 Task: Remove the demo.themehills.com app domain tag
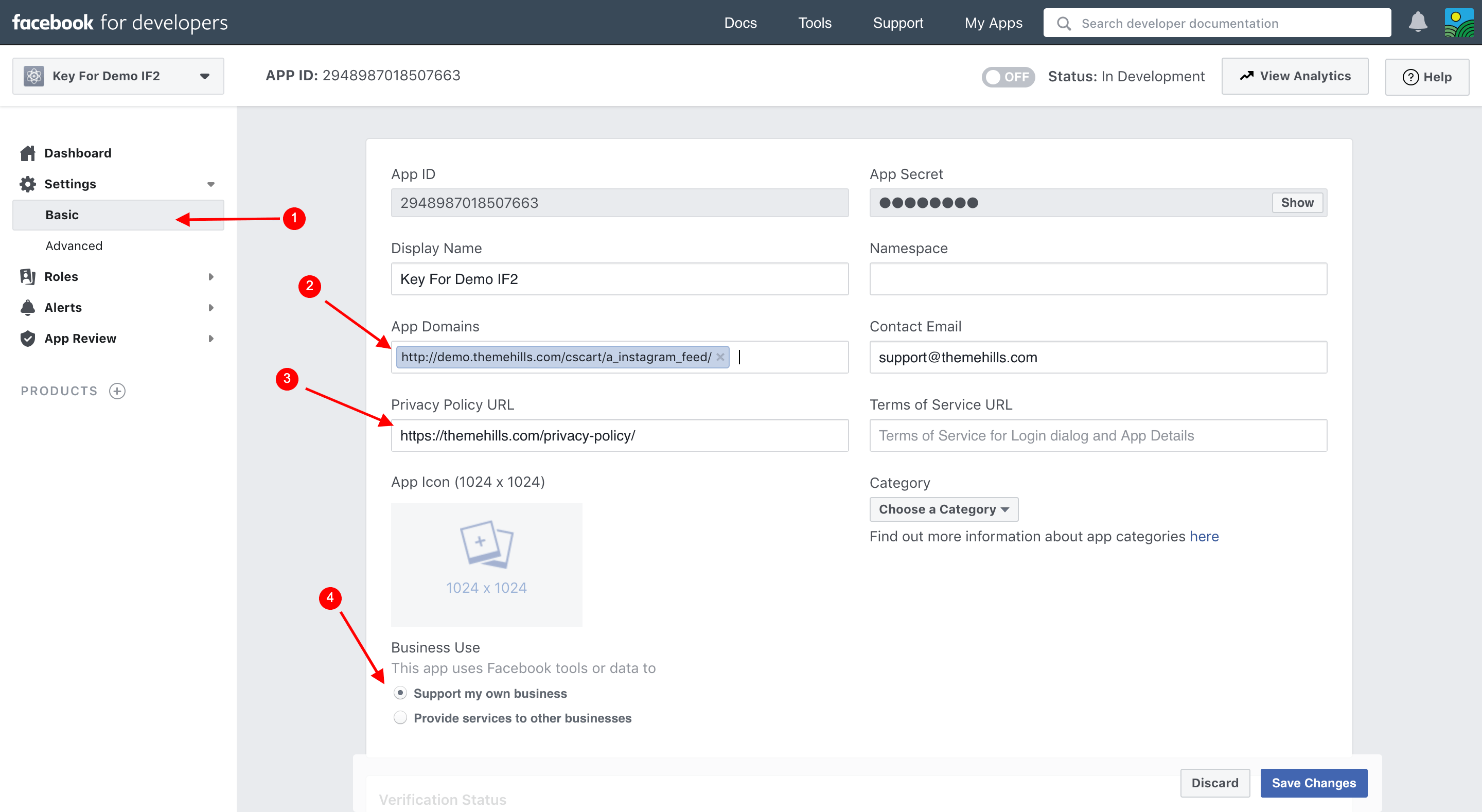click(x=720, y=357)
